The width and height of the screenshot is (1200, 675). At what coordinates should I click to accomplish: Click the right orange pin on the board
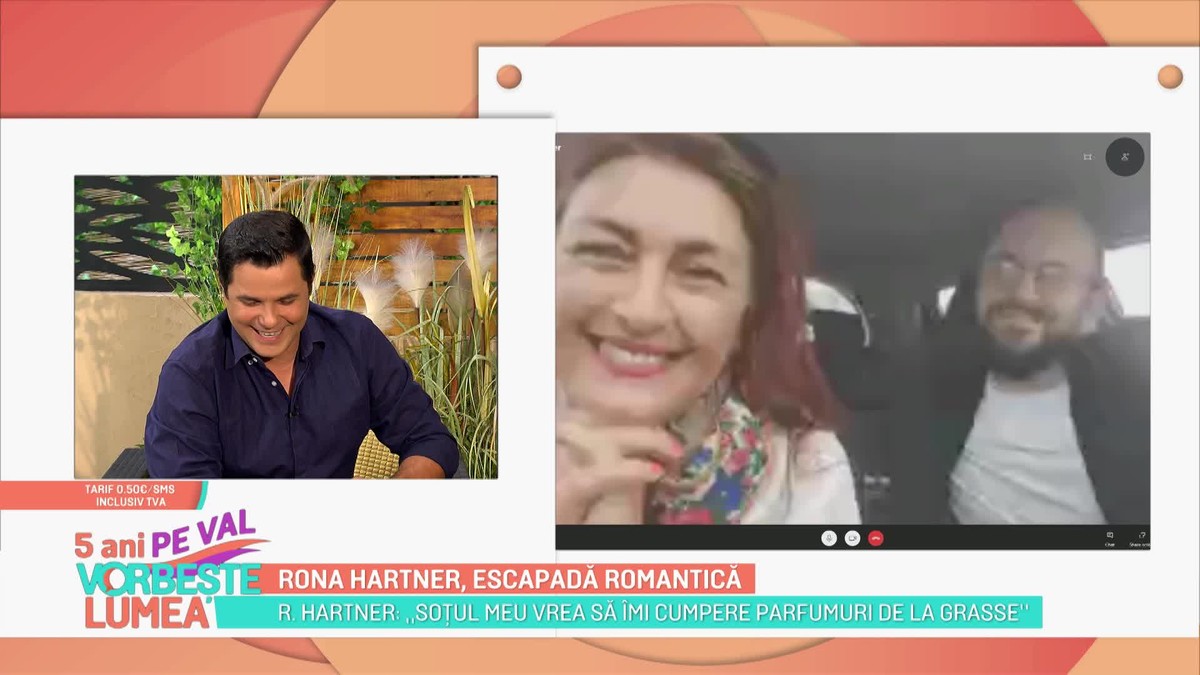[x=1169, y=76]
